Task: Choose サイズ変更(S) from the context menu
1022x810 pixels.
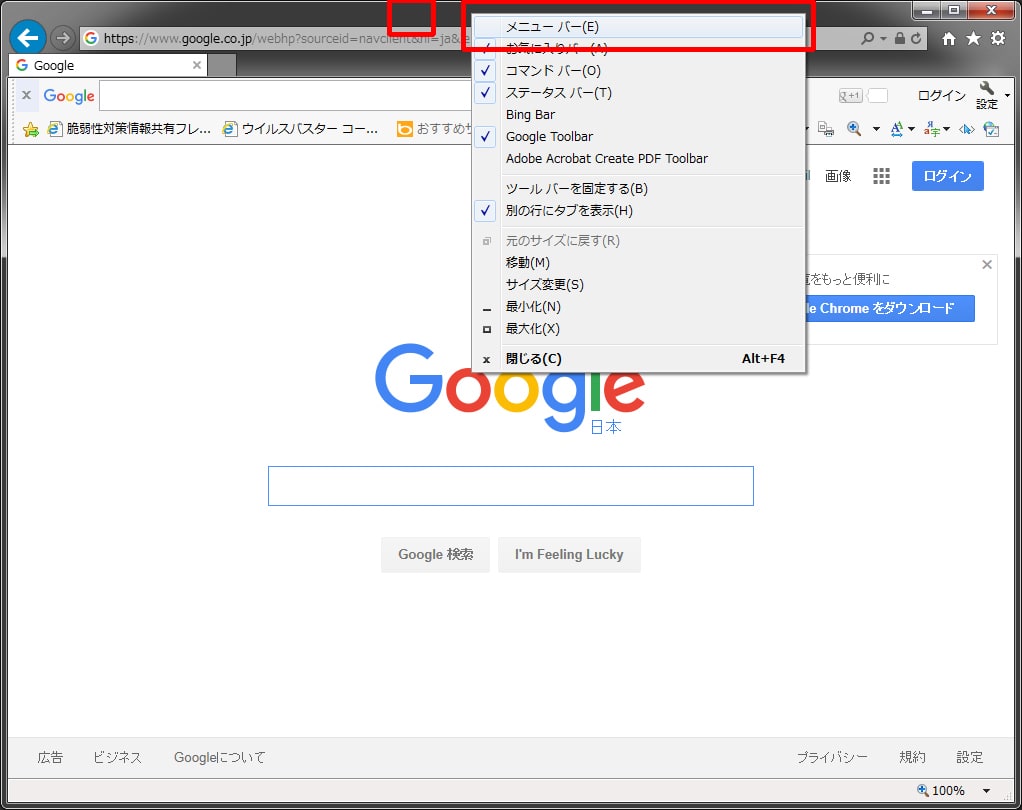Action: (x=639, y=285)
